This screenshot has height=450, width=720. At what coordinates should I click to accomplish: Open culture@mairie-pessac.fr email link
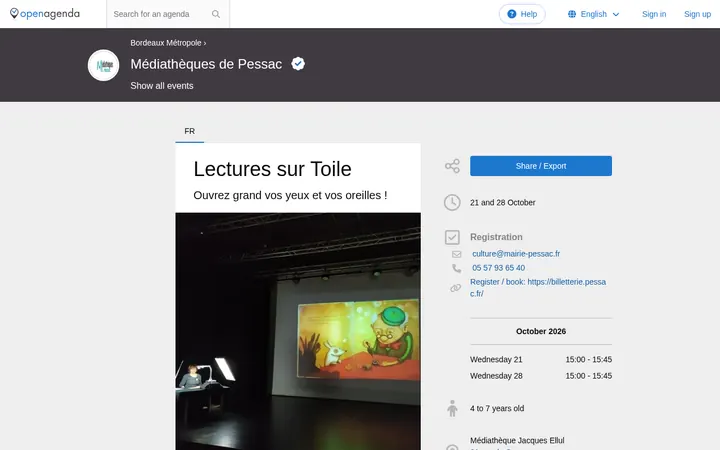pos(516,254)
